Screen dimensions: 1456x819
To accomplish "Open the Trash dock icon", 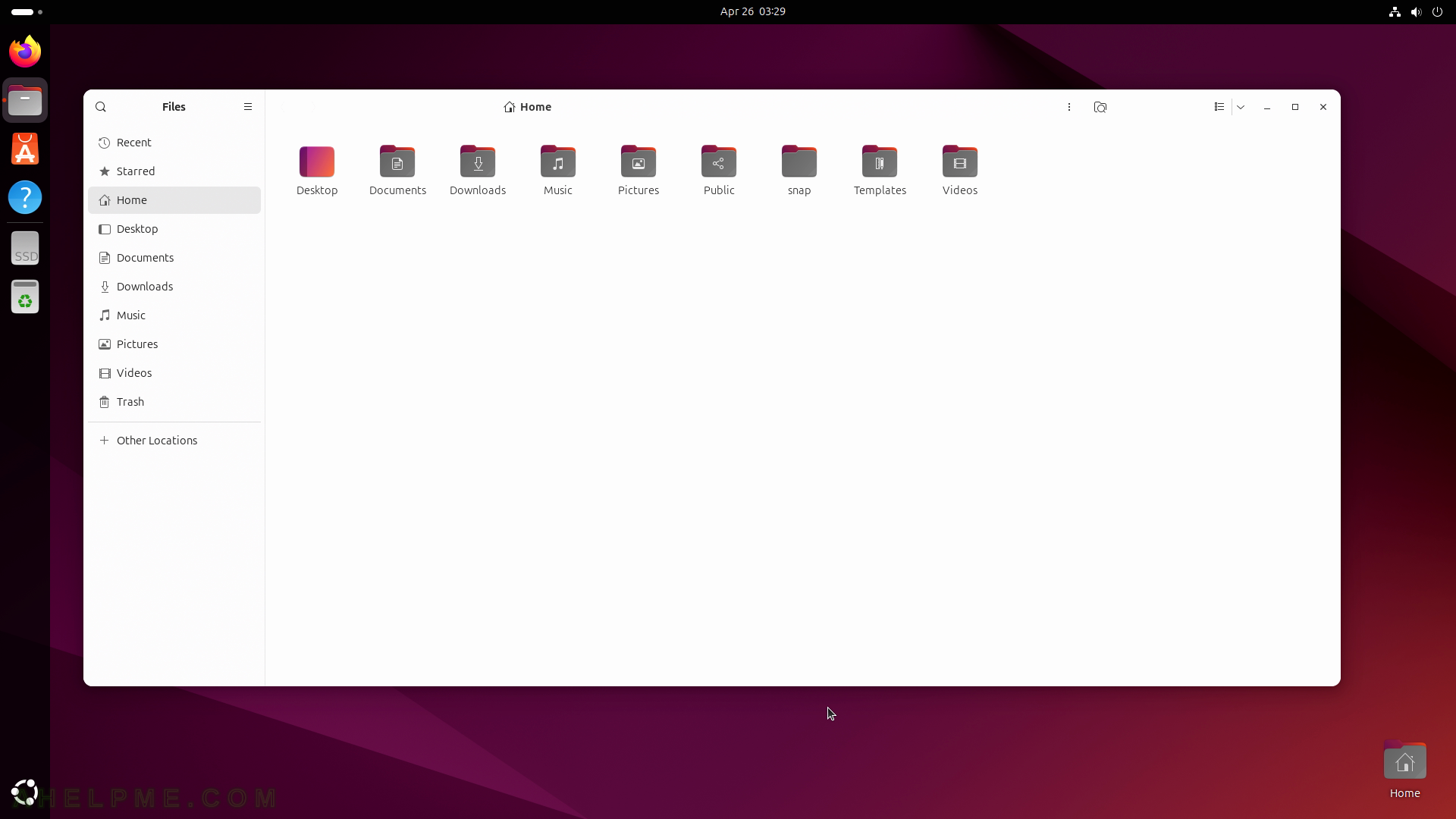I will pos(25,297).
